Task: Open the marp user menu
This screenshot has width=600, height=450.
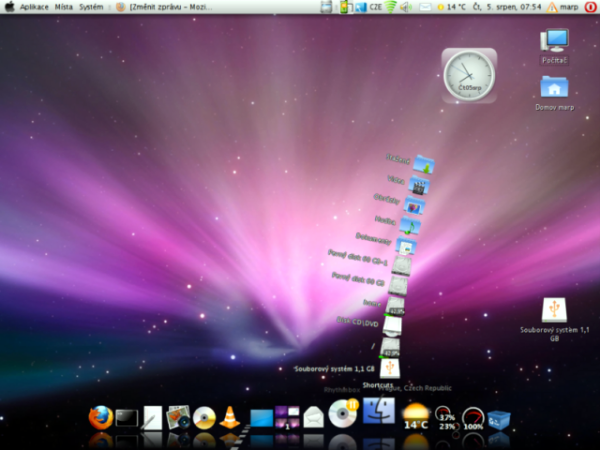Action: pos(569,7)
